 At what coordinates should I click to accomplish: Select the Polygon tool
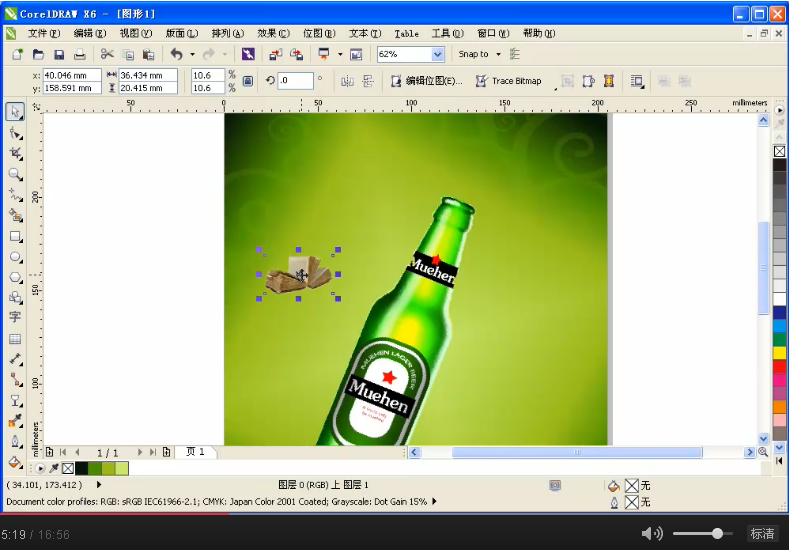(15, 277)
